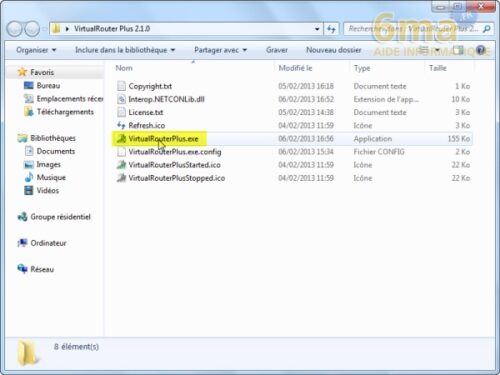Open the address bar history dropdown

tap(317, 29)
